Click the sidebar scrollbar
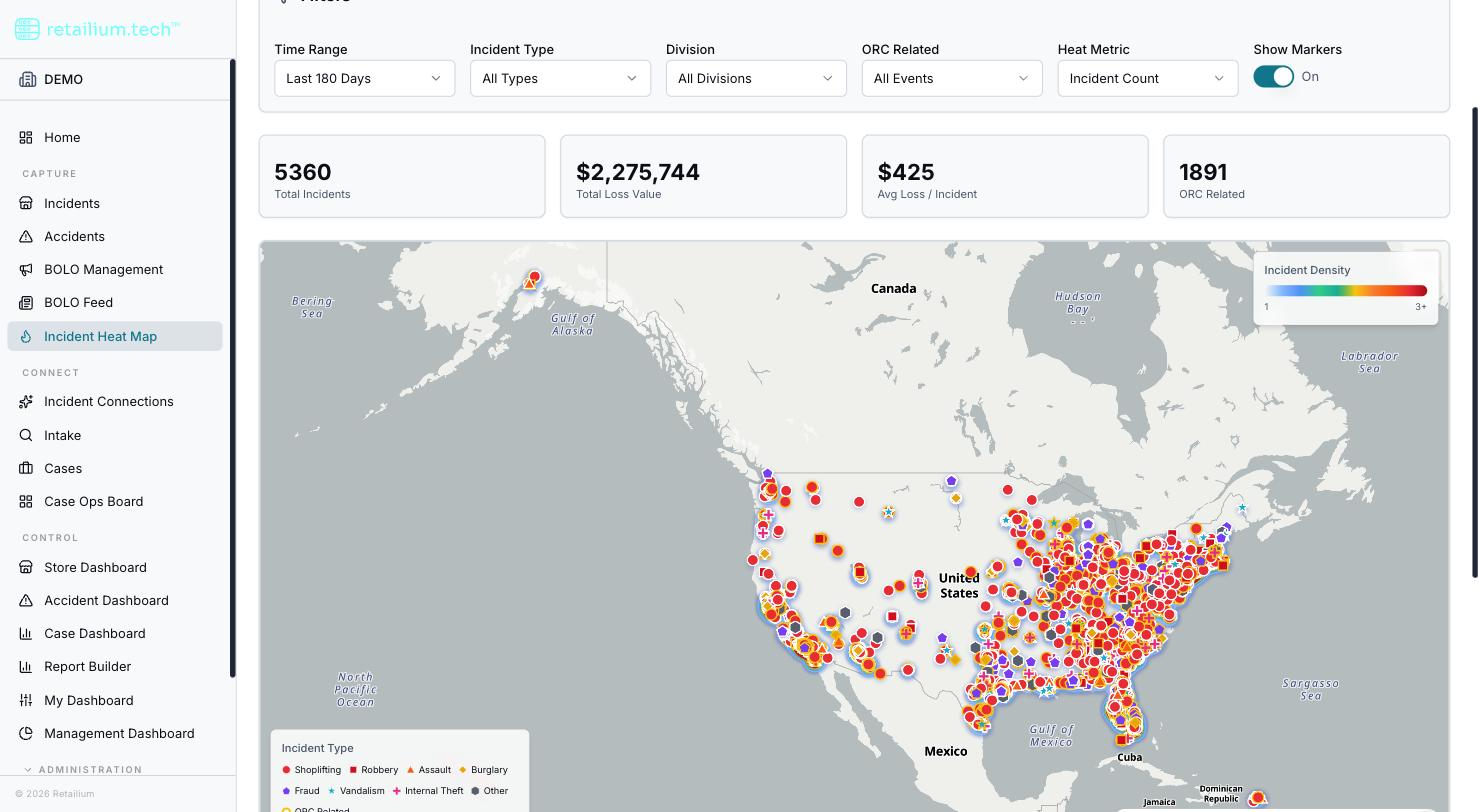 pyautogui.click(x=233, y=368)
